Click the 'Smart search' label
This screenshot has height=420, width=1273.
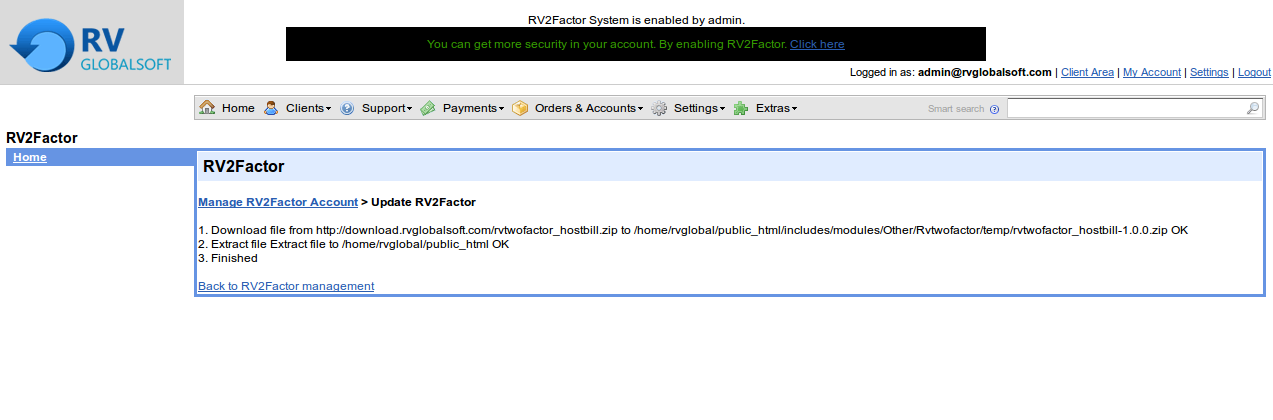956,109
